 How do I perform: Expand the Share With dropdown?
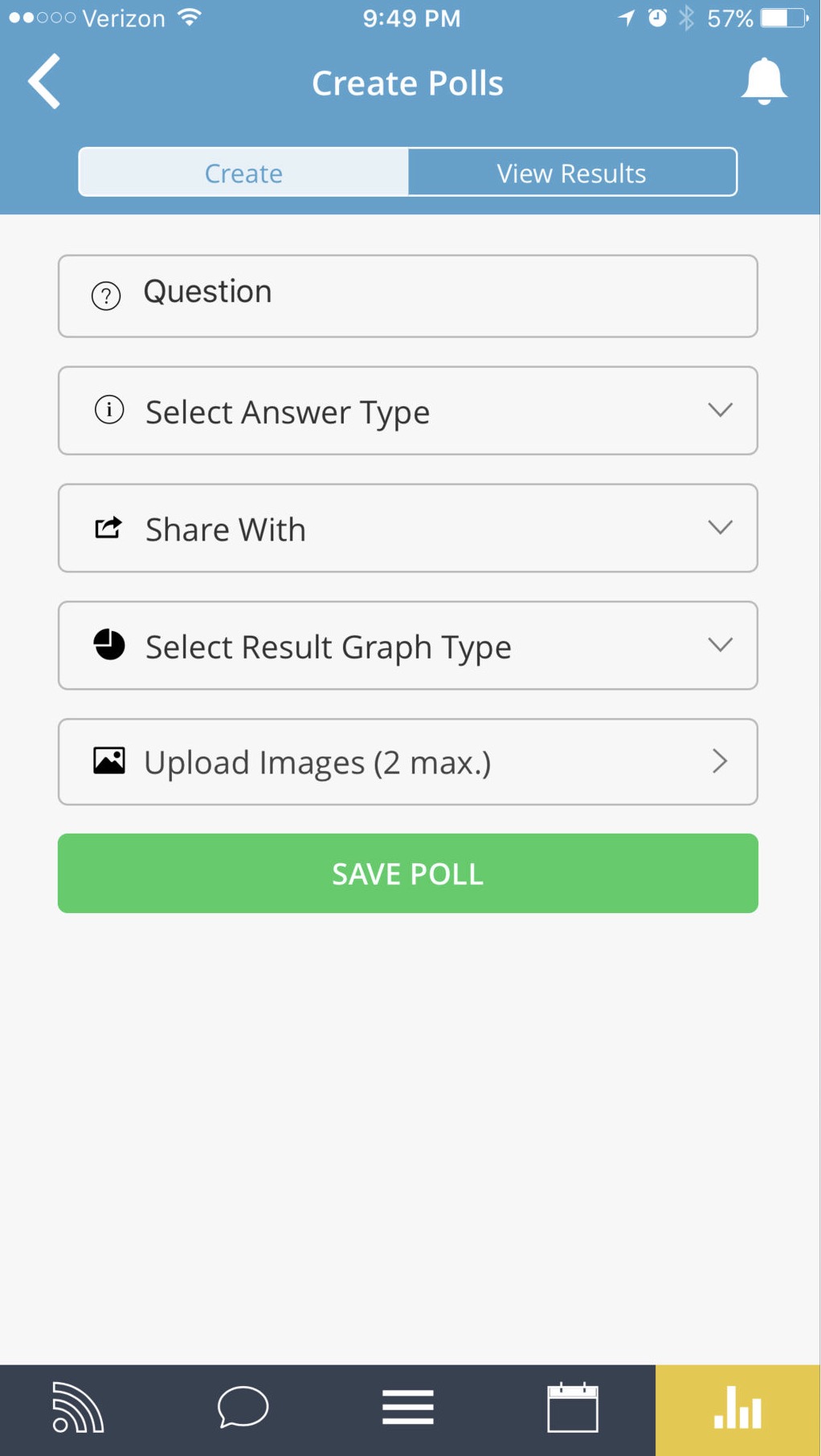(x=720, y=528)
